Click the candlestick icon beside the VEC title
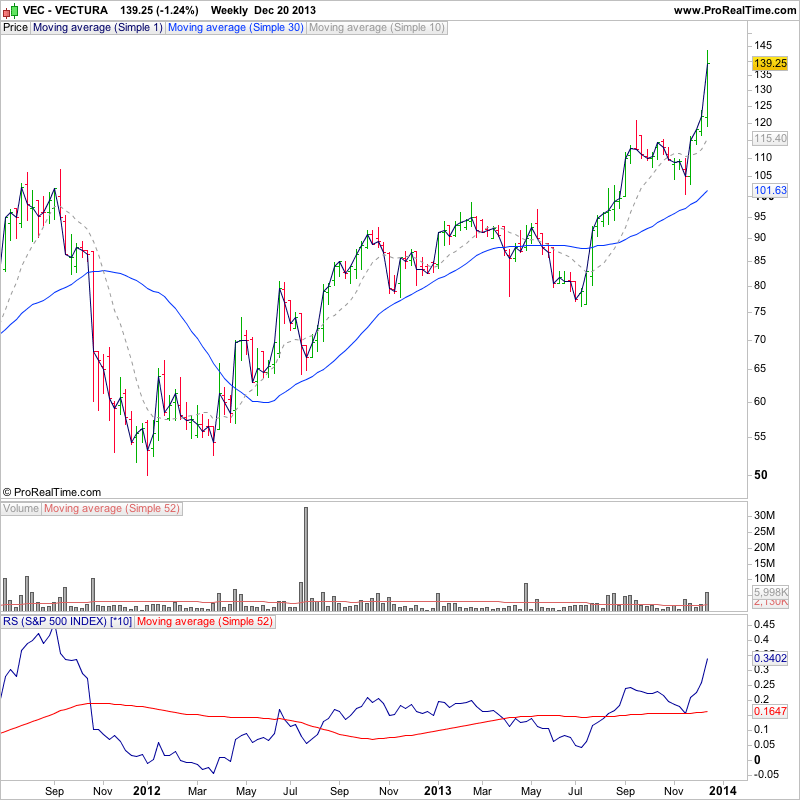Viewport: 800px width, 800px height. (x=10, y=10)
